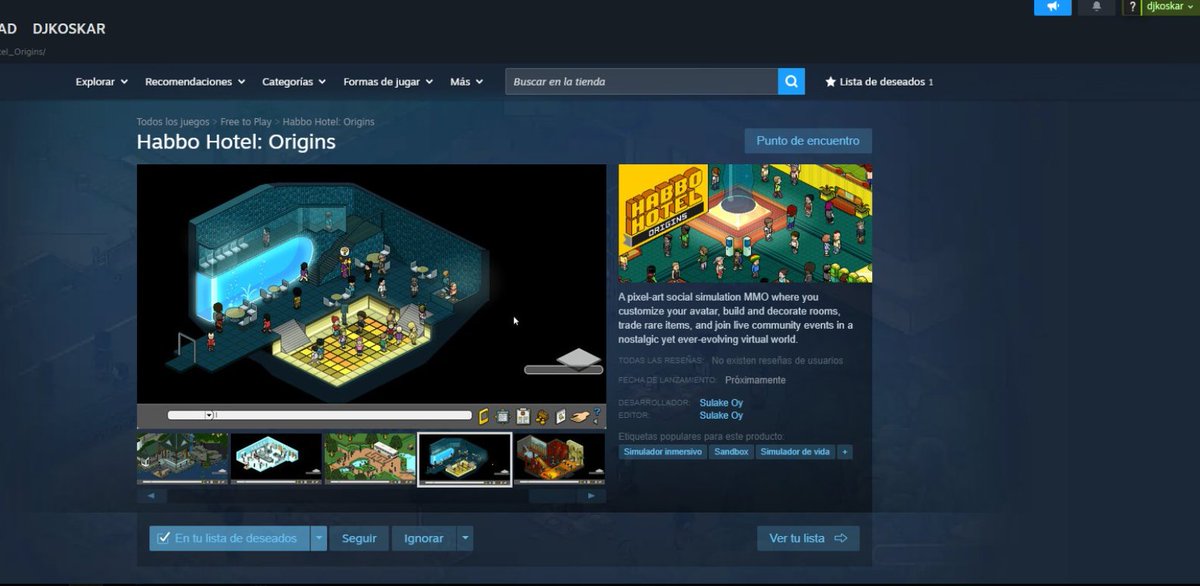Click the plus add-tag button
Screen dimensions: 1200x586
pos(845,452)
